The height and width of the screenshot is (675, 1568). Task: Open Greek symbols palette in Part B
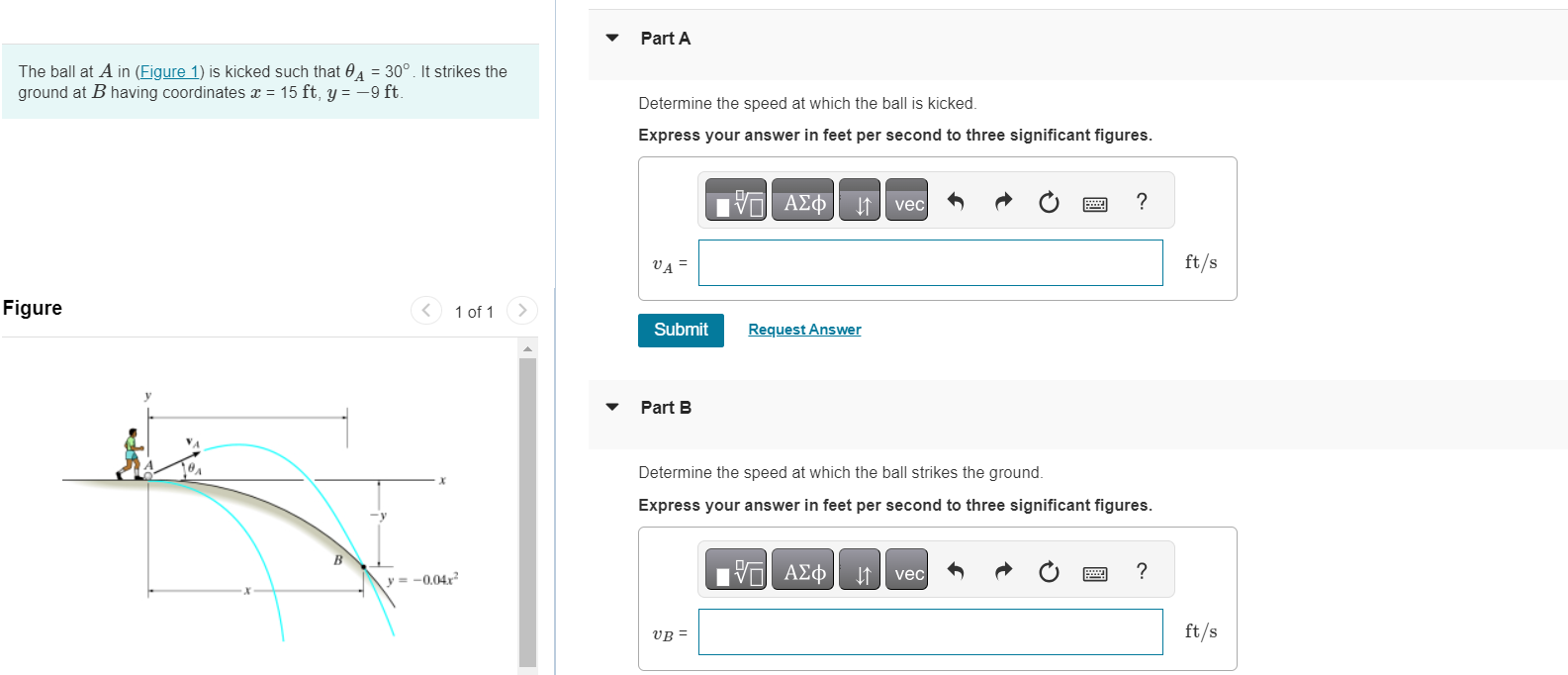pos(803,570)
